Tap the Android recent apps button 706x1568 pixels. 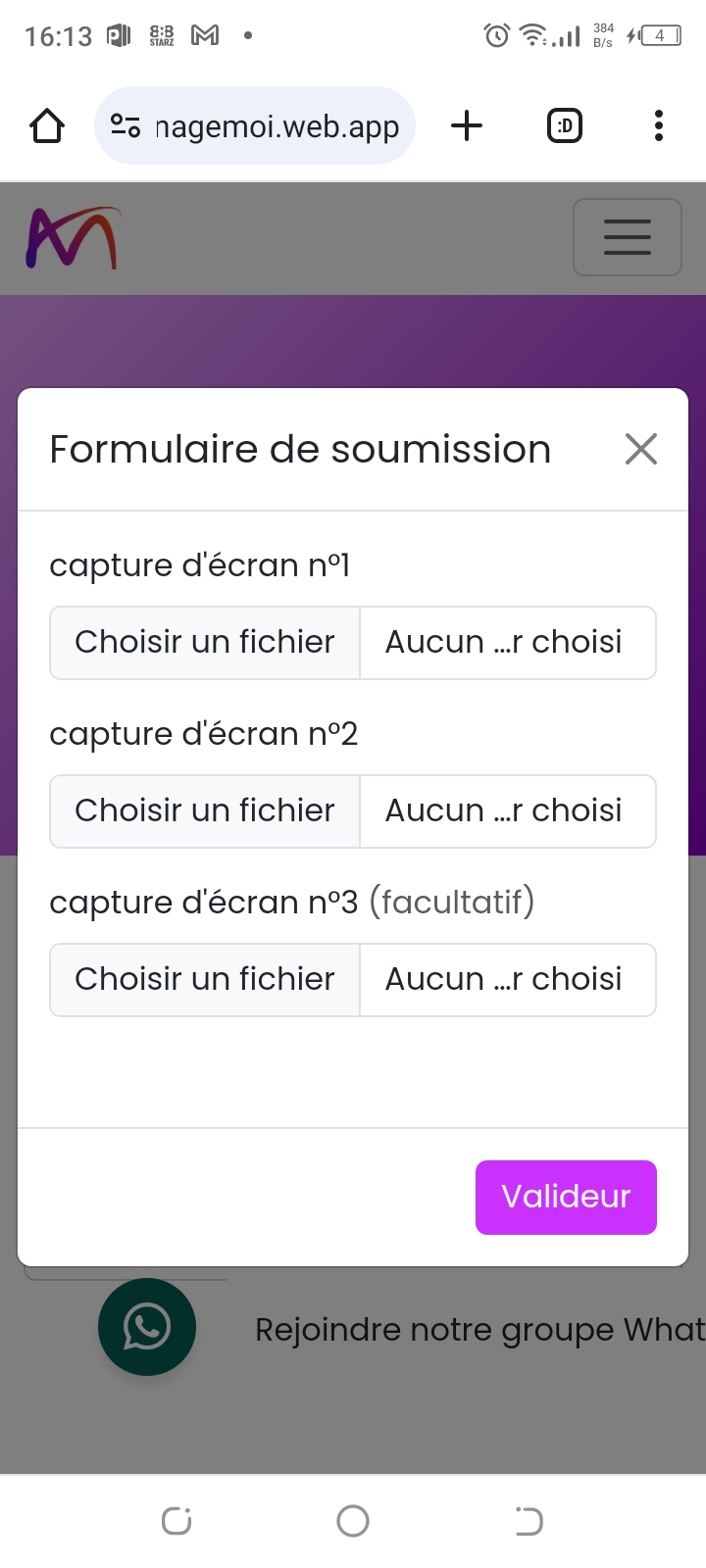(x=176, y=1521)
